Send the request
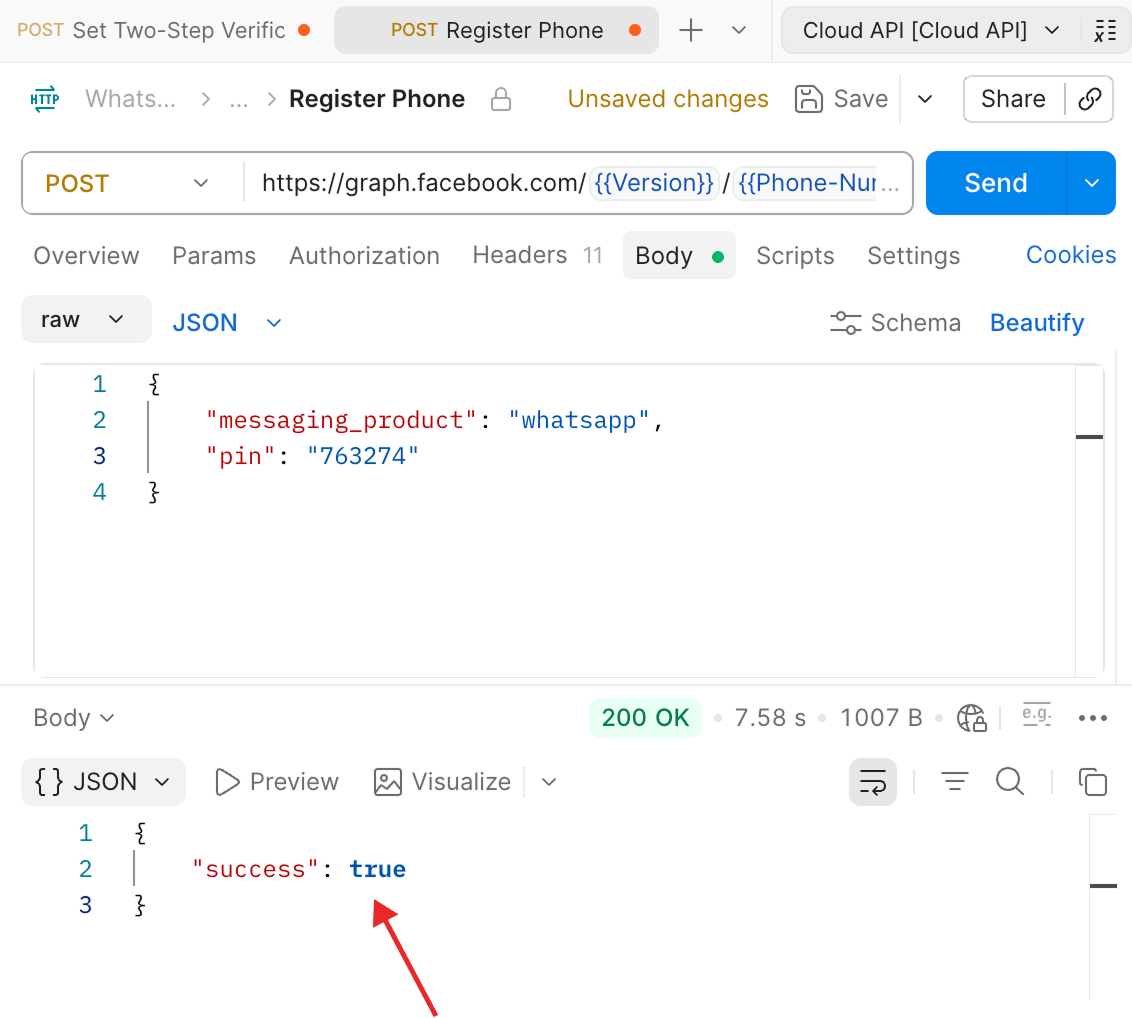 (x=996, y=183)
